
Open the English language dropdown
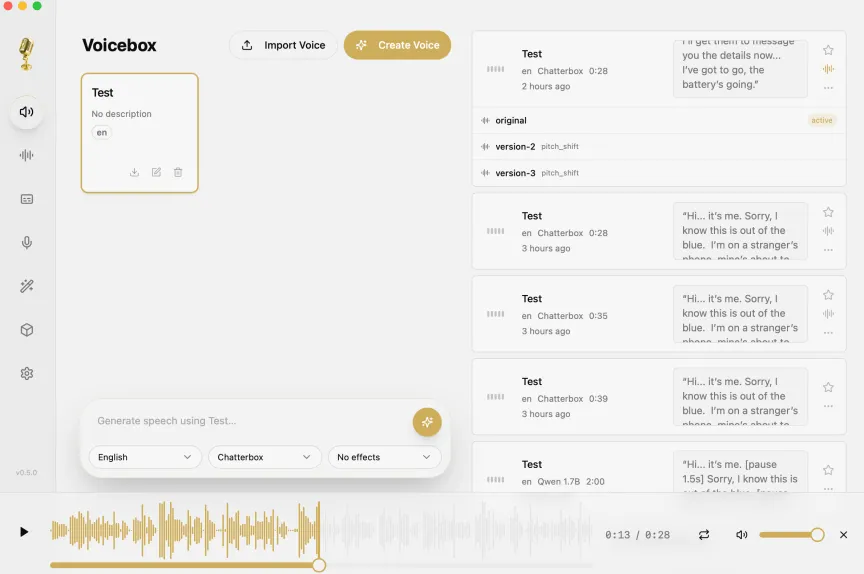145,457
